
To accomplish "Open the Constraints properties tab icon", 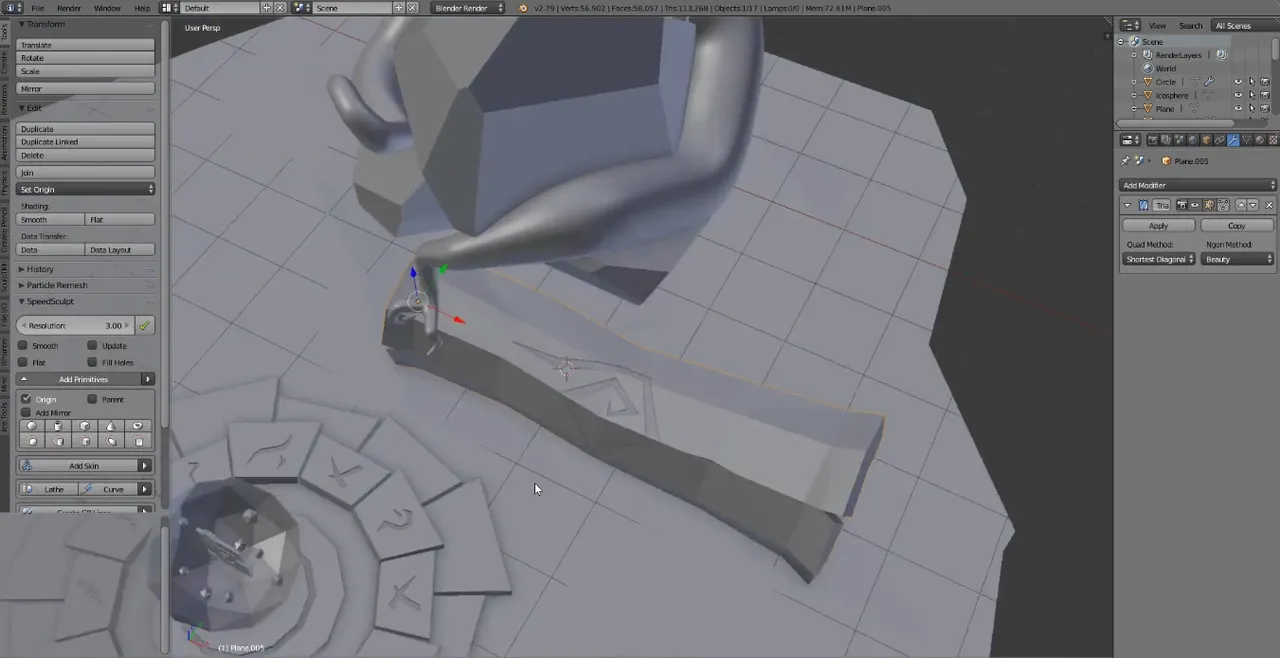I will click(1220, 140).
